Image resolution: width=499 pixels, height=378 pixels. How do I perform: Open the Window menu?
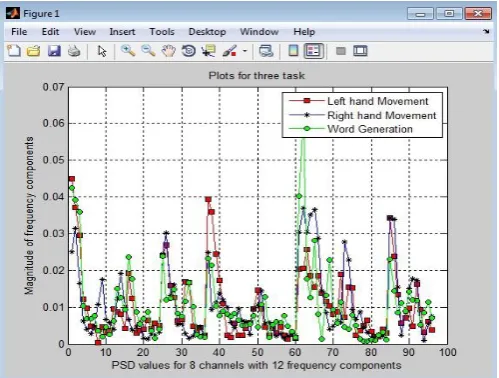pyautogui.click(x=259, y=32)
